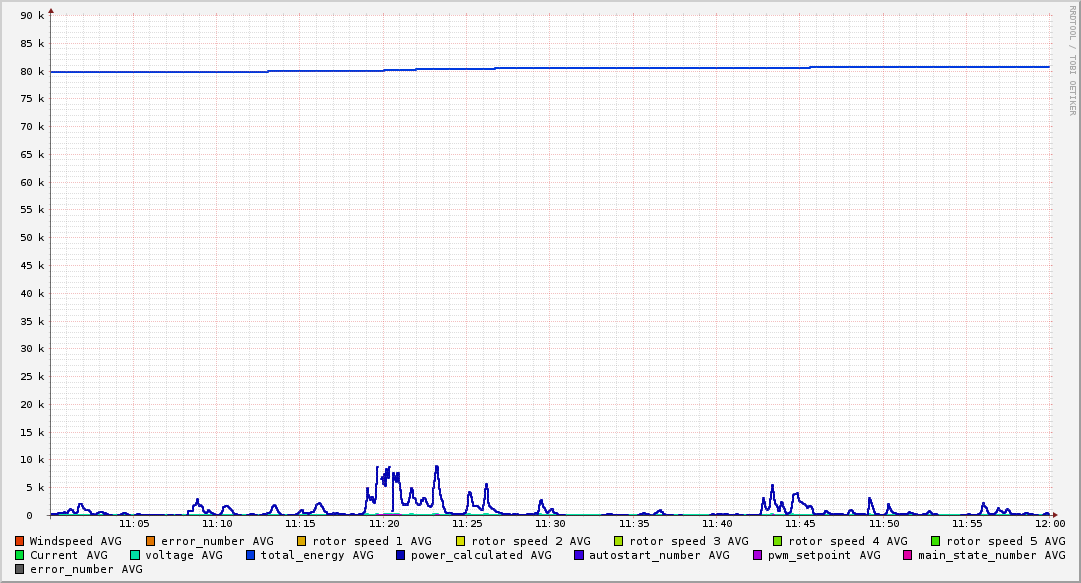The width and height of the screenshot is (1081, 583).
Task: Click the 11:20 time axis marker
Action: coord(384,523)
